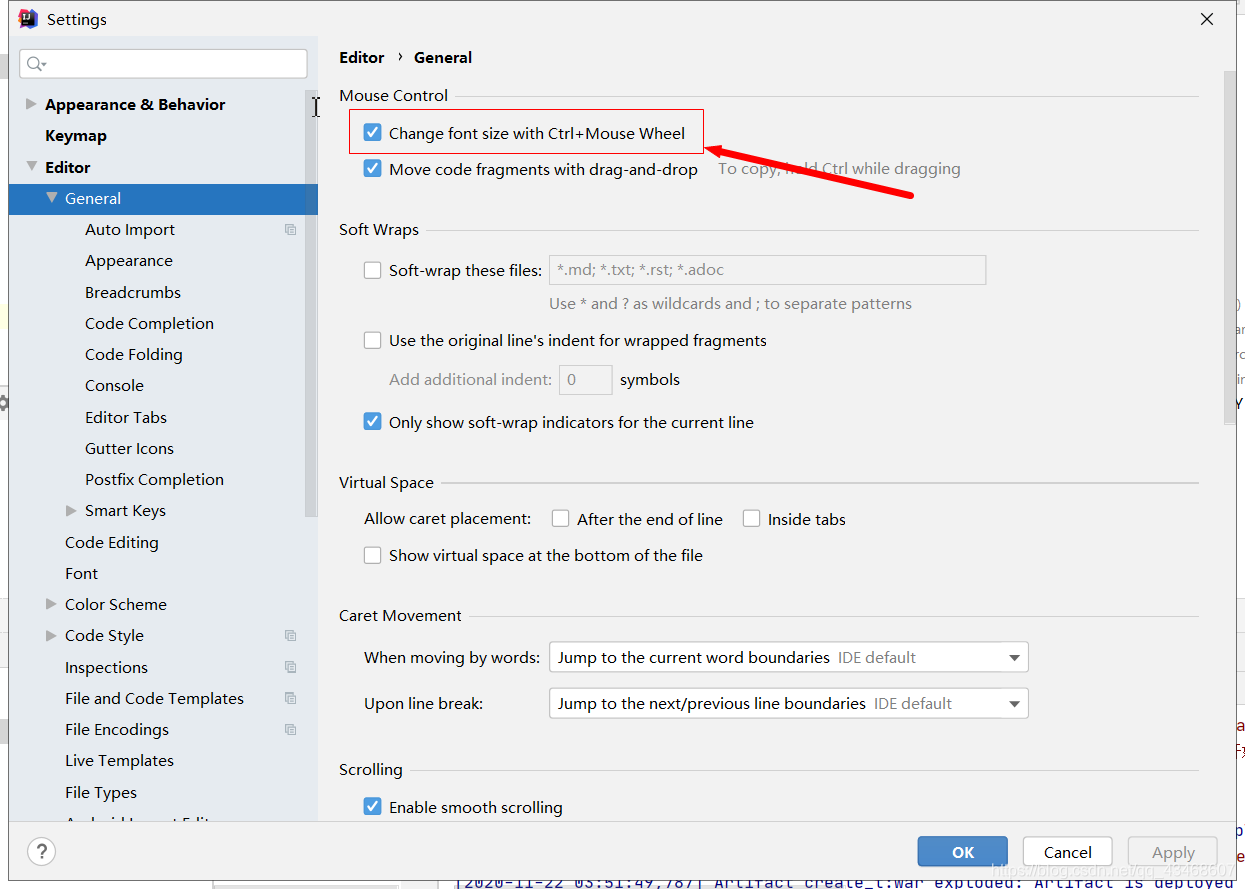The image size is (1245, 889).
Task: Open the Breadcrumbs settings page
Action: point(133,292)
